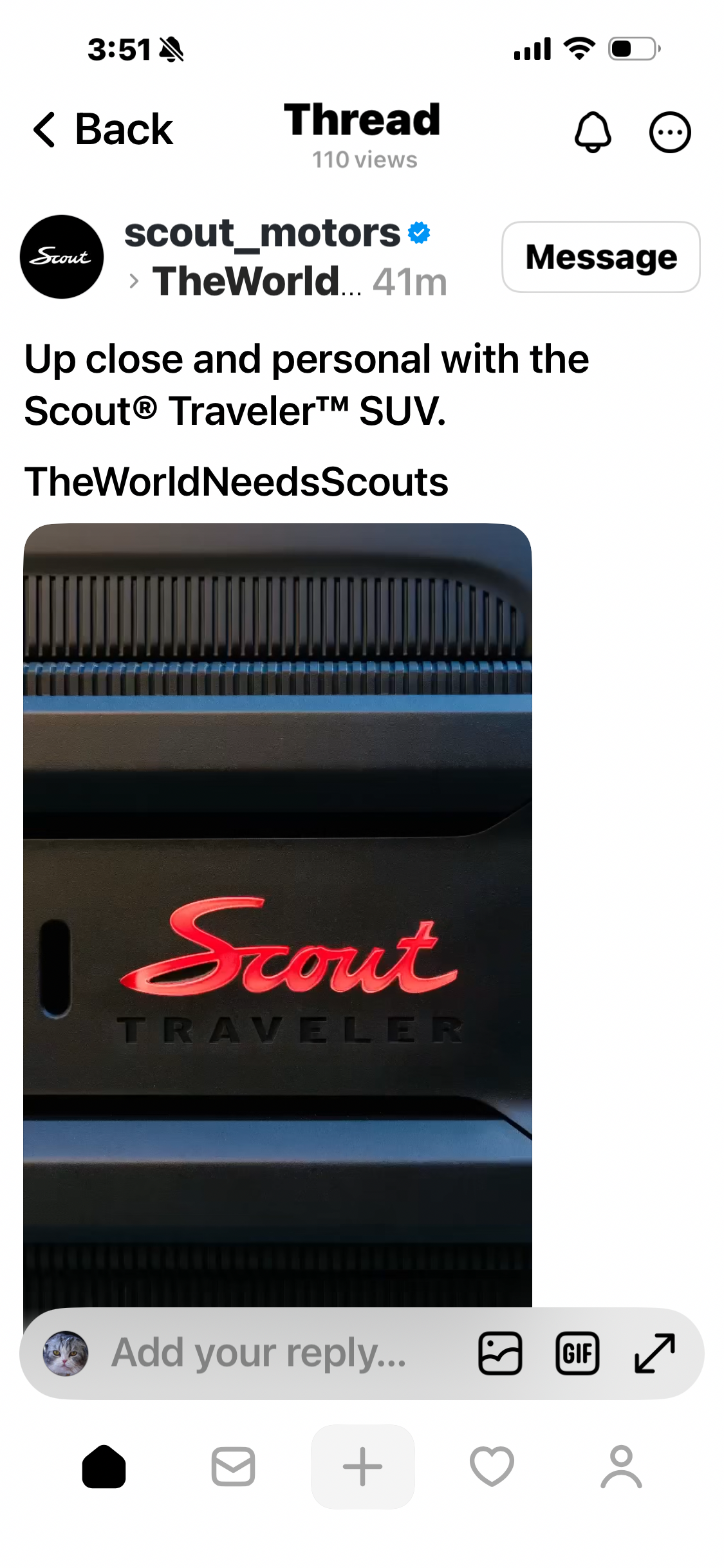This screenshot has width=724, height=1568.
Task: Switch to the Home tab
Action: (104, 1467)
